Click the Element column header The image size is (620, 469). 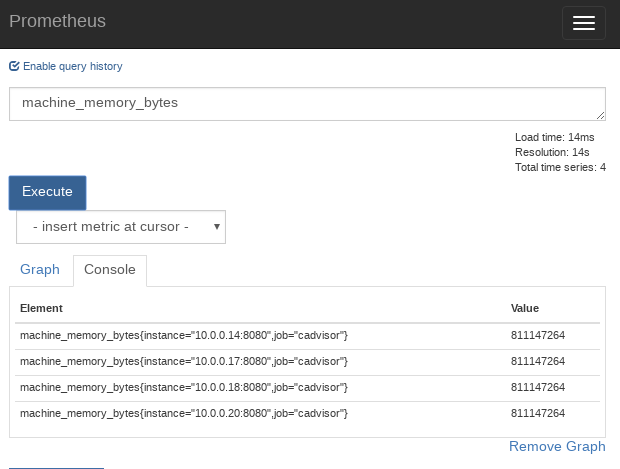(x=41, y=308)
